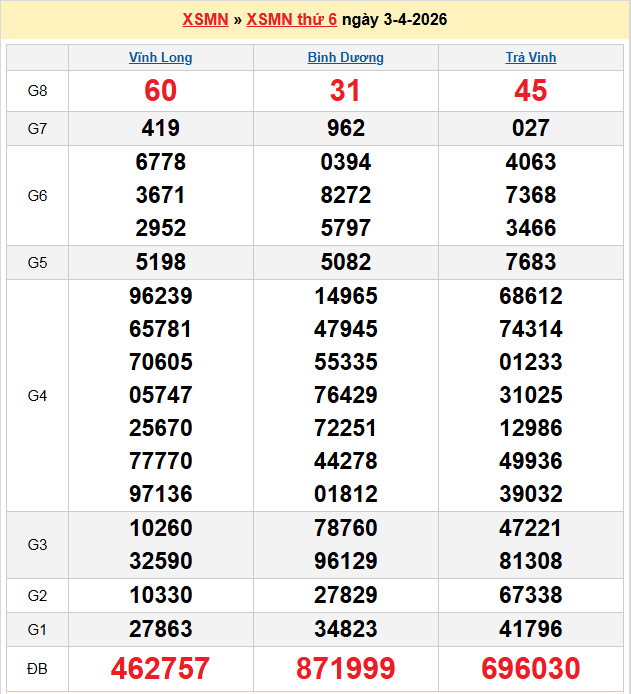Click G3 result 78760
The image size is (631, 694).
pyautogui.click(x=345, y=528)
